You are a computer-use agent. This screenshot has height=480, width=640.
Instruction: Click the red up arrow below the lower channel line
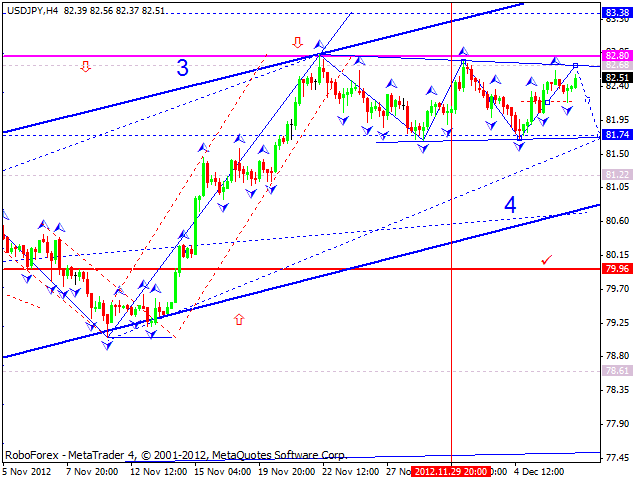point(240,320)
